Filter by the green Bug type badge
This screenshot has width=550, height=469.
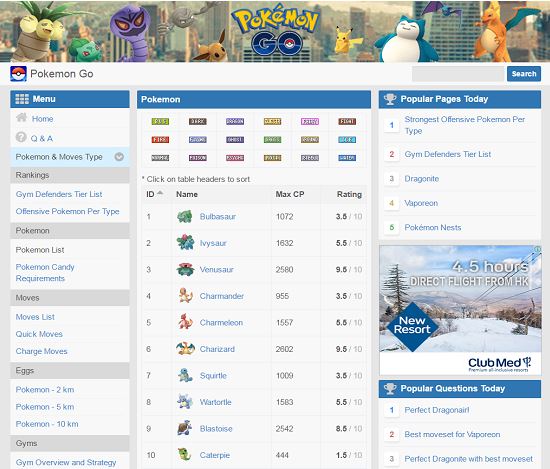point(160,121)
